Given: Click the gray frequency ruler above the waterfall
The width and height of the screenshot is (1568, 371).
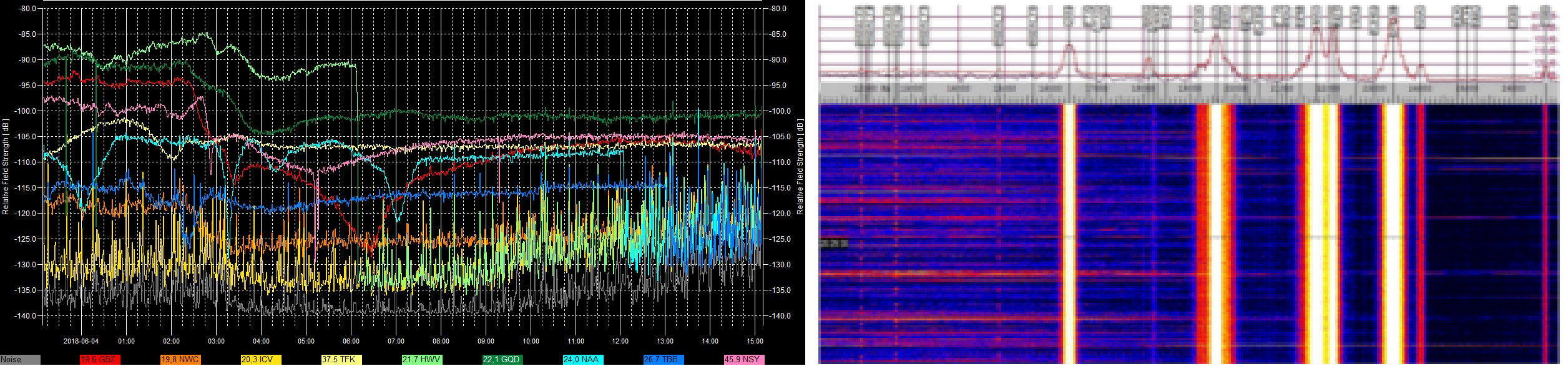Looking at the screenshot, I should click(x=1186, y=92).
